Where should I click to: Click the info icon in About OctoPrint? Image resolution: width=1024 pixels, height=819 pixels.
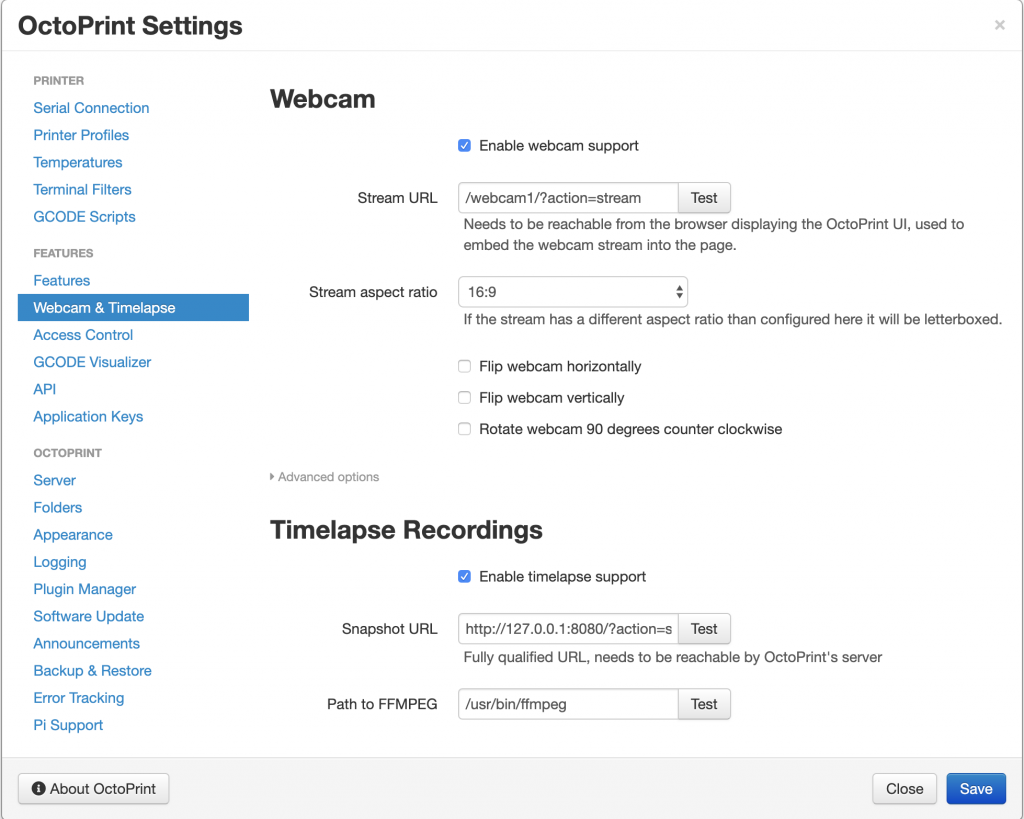[39, 789]
